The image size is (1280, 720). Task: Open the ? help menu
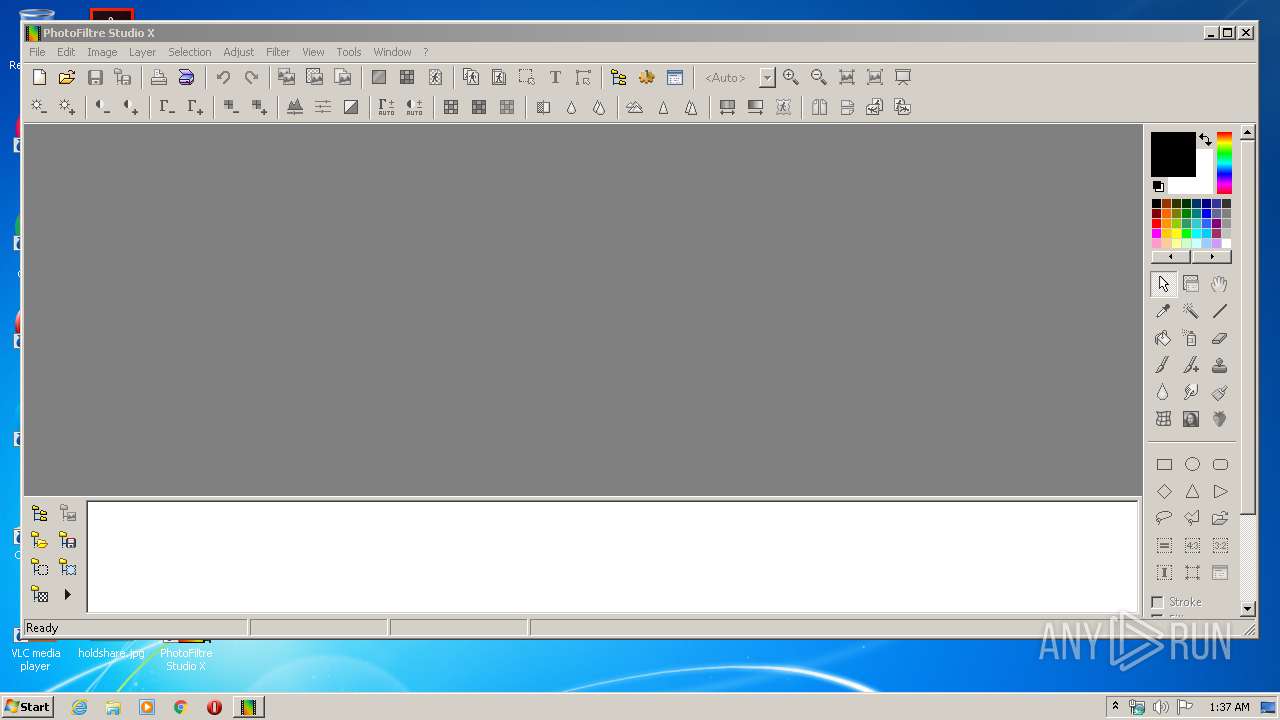pyautogui.click(x=425, y=52)
